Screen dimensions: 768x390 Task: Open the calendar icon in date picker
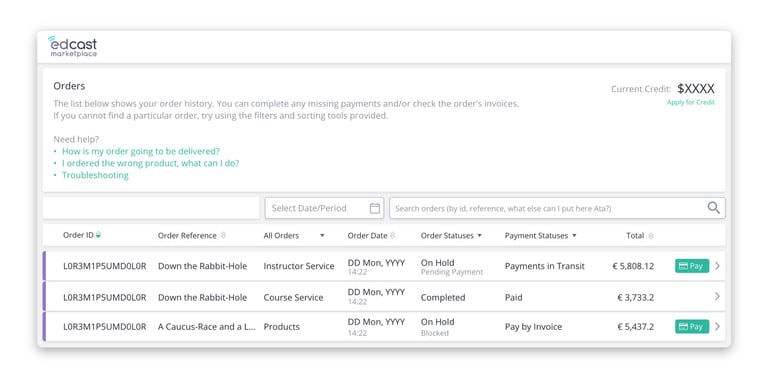375,208
